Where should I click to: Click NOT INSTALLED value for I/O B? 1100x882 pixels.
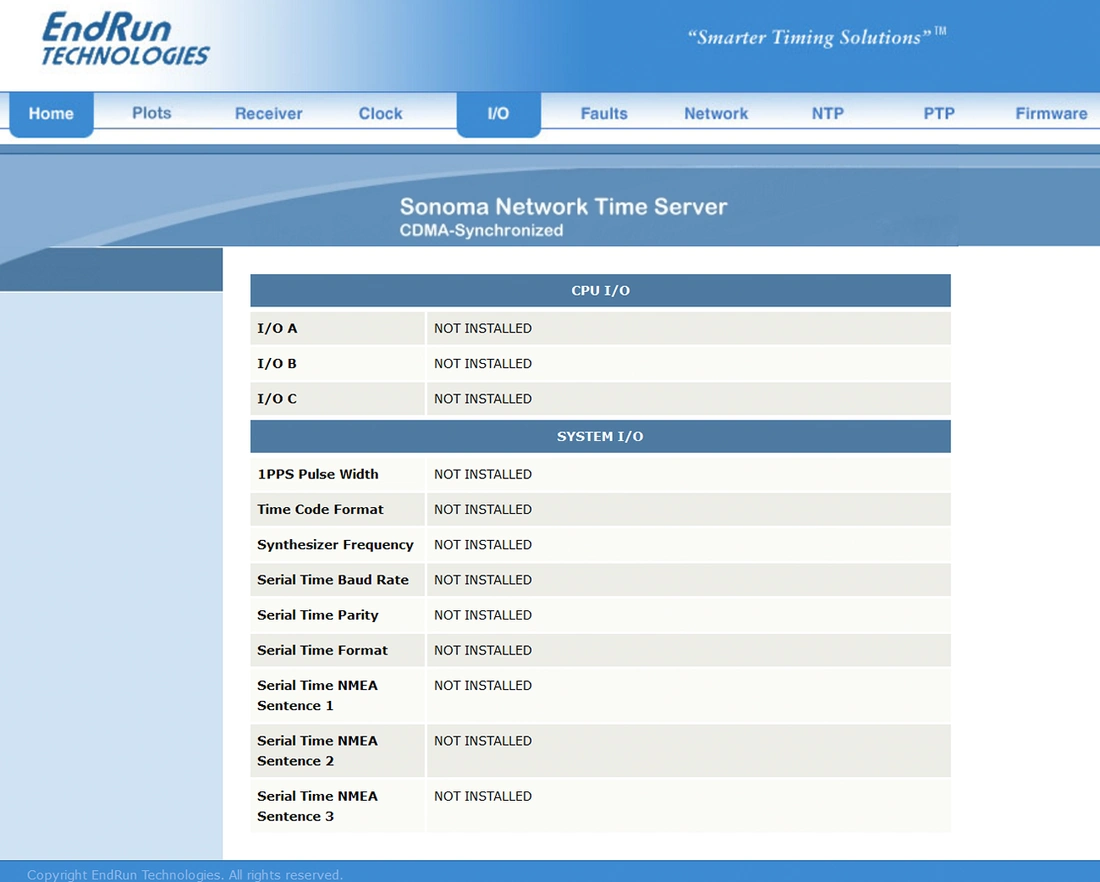point(483,363)
